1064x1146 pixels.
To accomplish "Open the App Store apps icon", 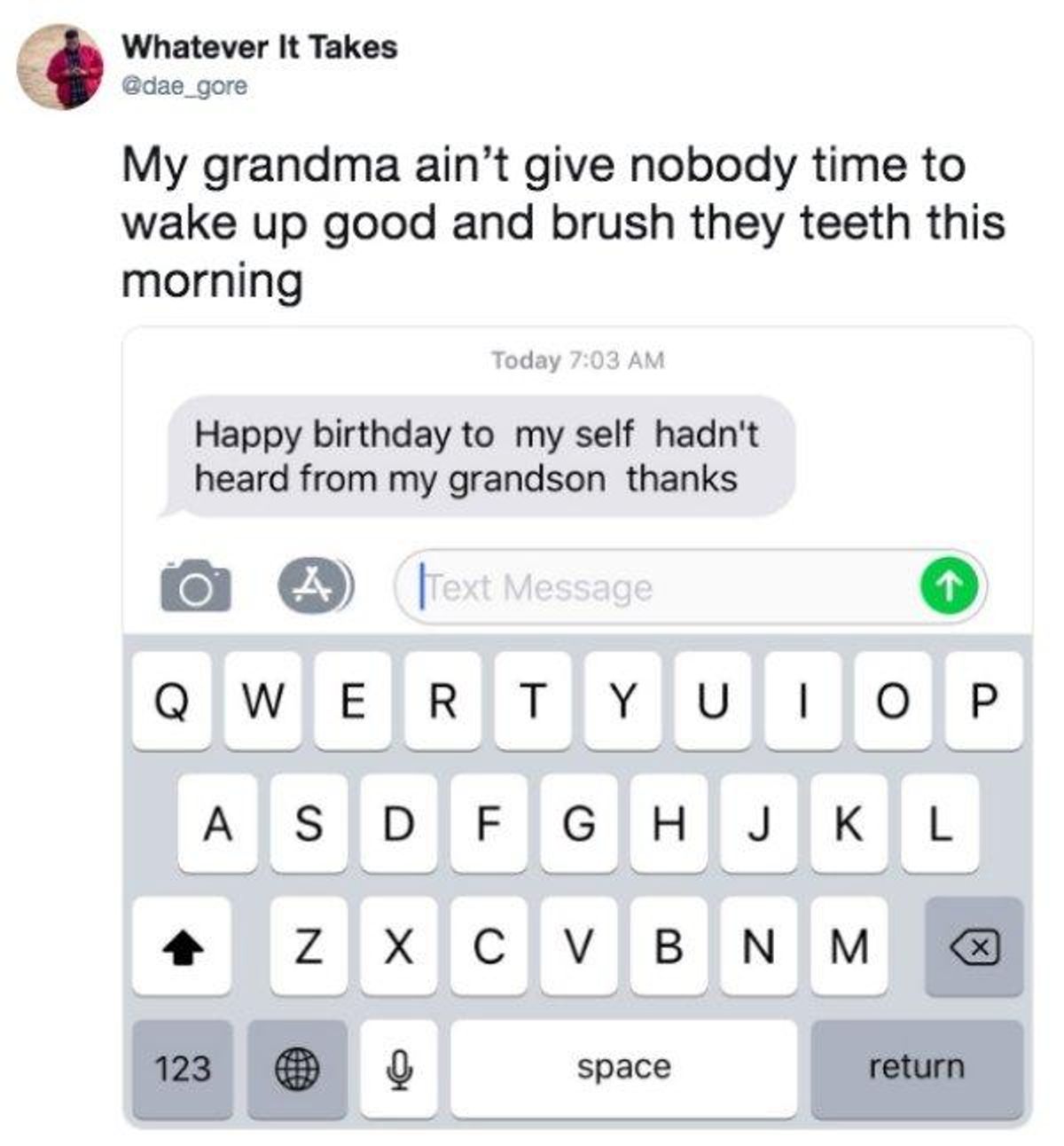I will tap(317, 586).
